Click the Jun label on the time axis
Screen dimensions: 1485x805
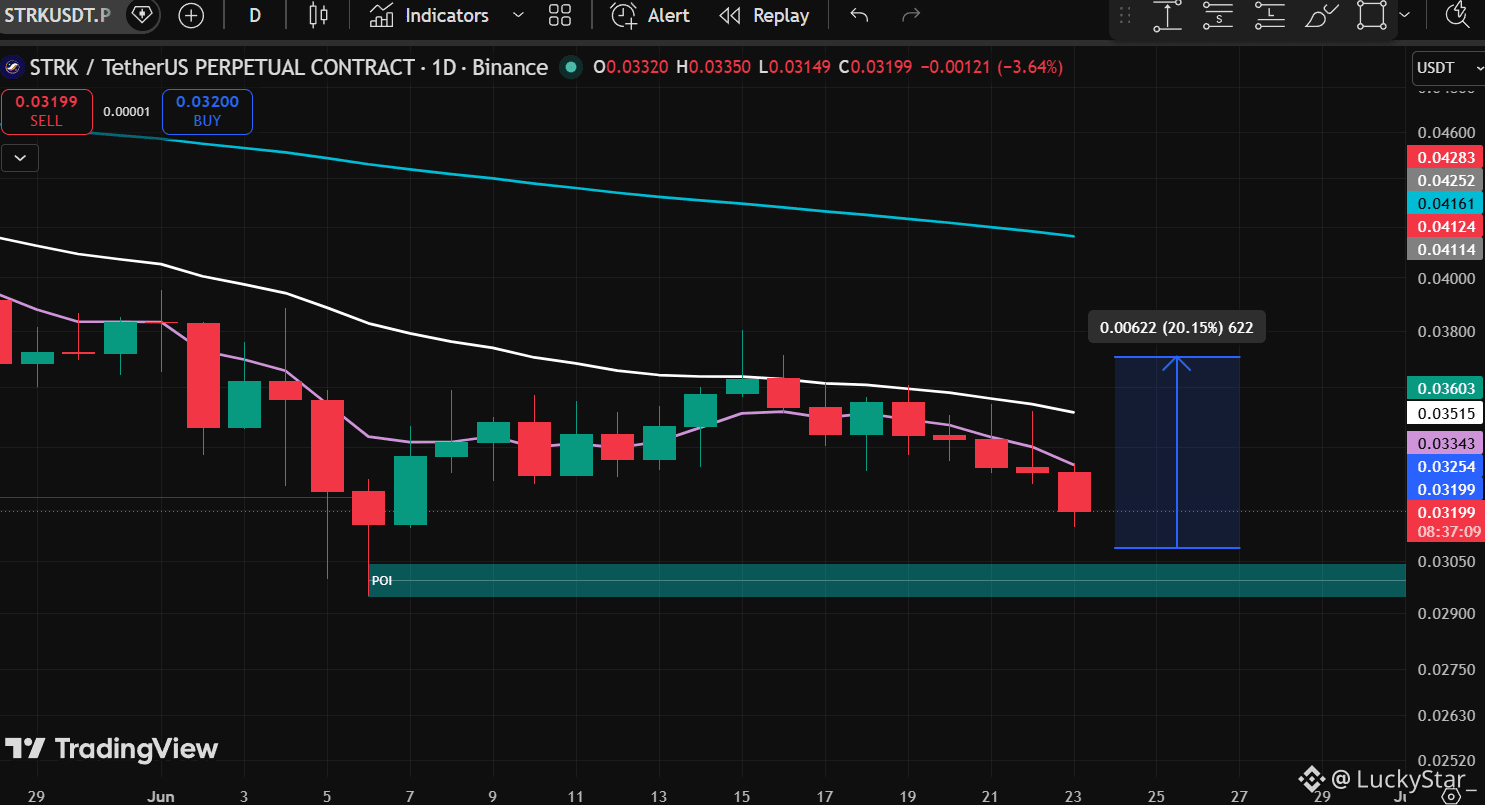161,796
